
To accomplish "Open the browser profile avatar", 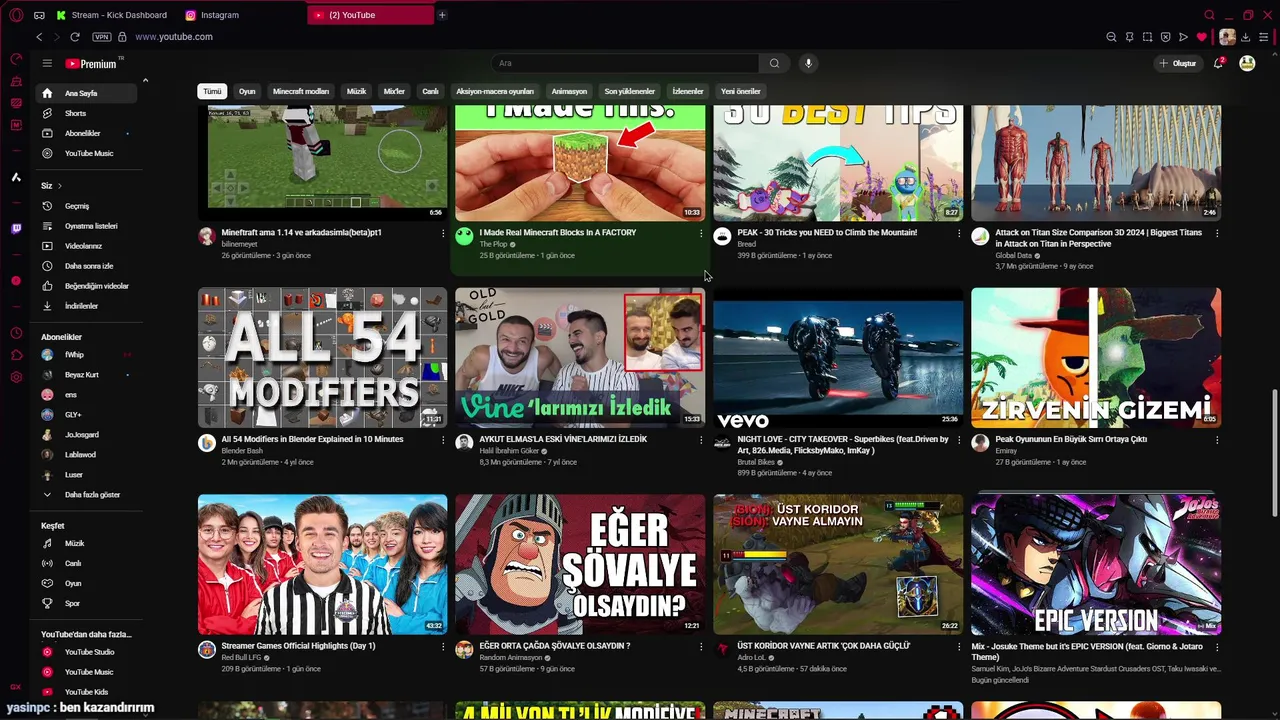I will coord(1227,37).
